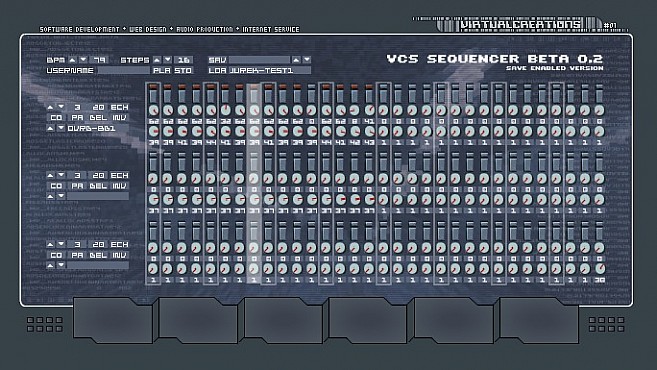Viewport: 657px width, 370px height.
Task: Open second track sample selector down arrow
Action: [x=61, y=196]
